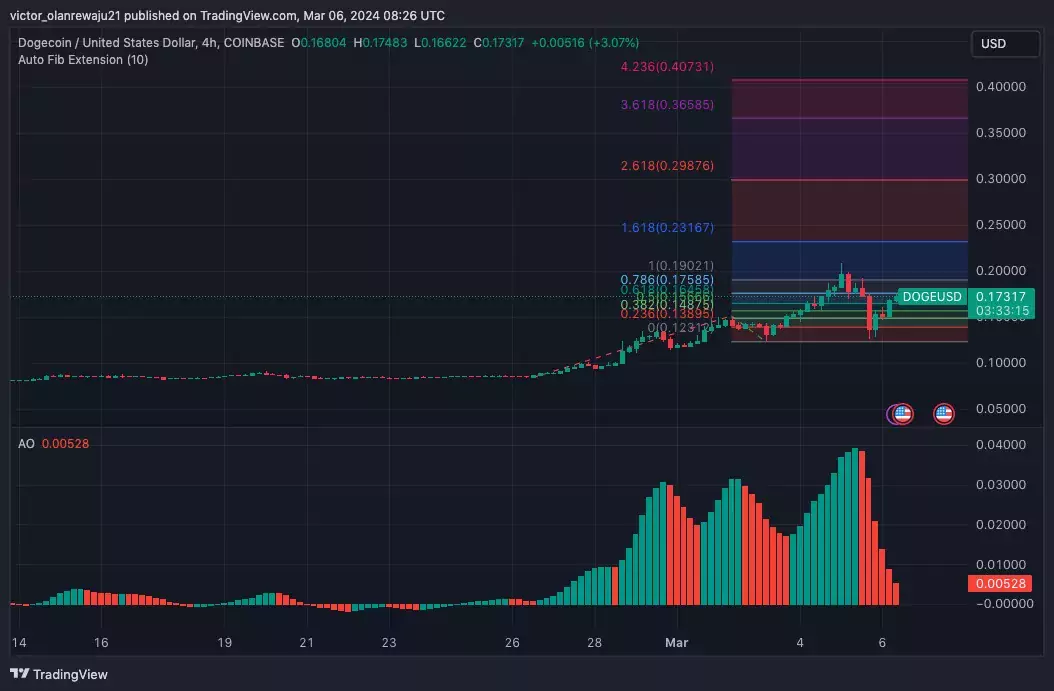1054x691 pixels.
Task: Click the purple Fib extension zone
Action: tap(850, 149)
